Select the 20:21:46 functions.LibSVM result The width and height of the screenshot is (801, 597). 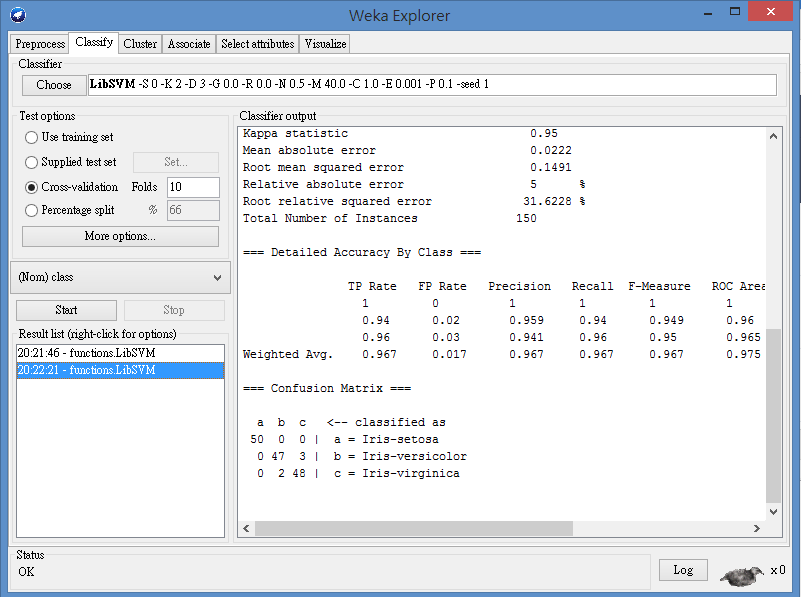pos(121,353)
